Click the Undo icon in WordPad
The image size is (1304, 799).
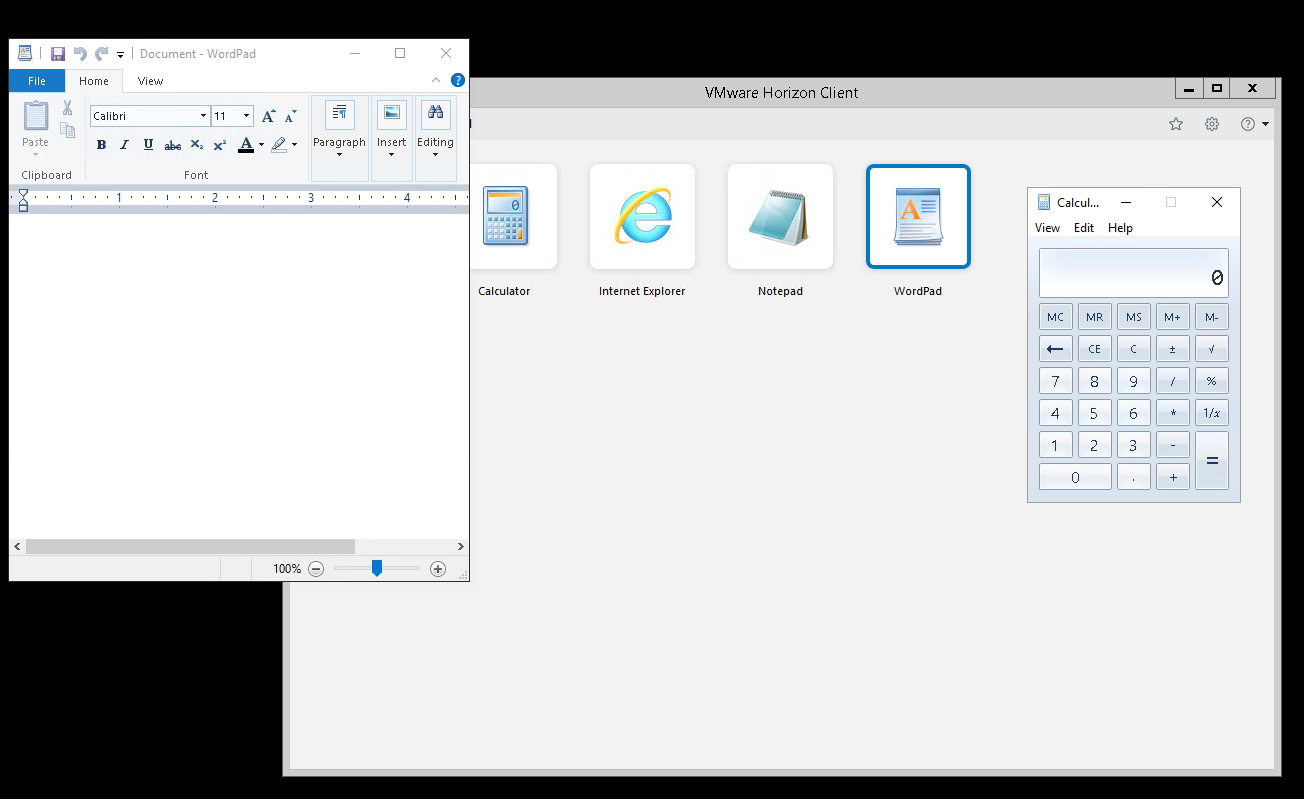(80, 54)
